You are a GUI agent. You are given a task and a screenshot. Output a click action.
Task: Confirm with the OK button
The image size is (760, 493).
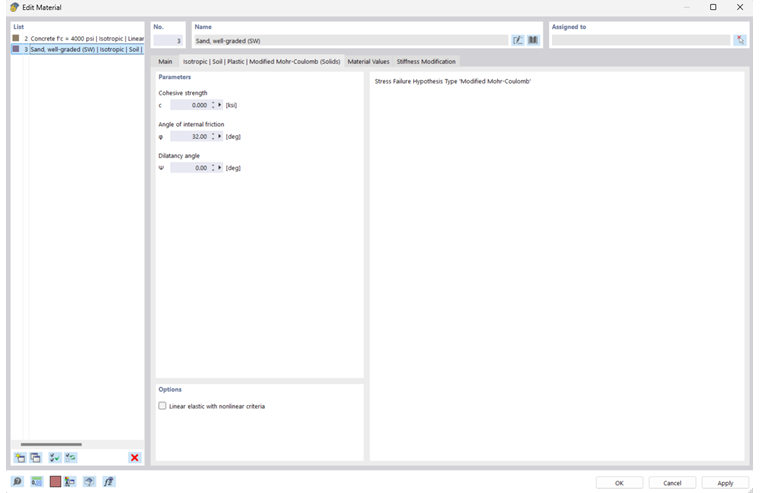(x=619, y=483)
